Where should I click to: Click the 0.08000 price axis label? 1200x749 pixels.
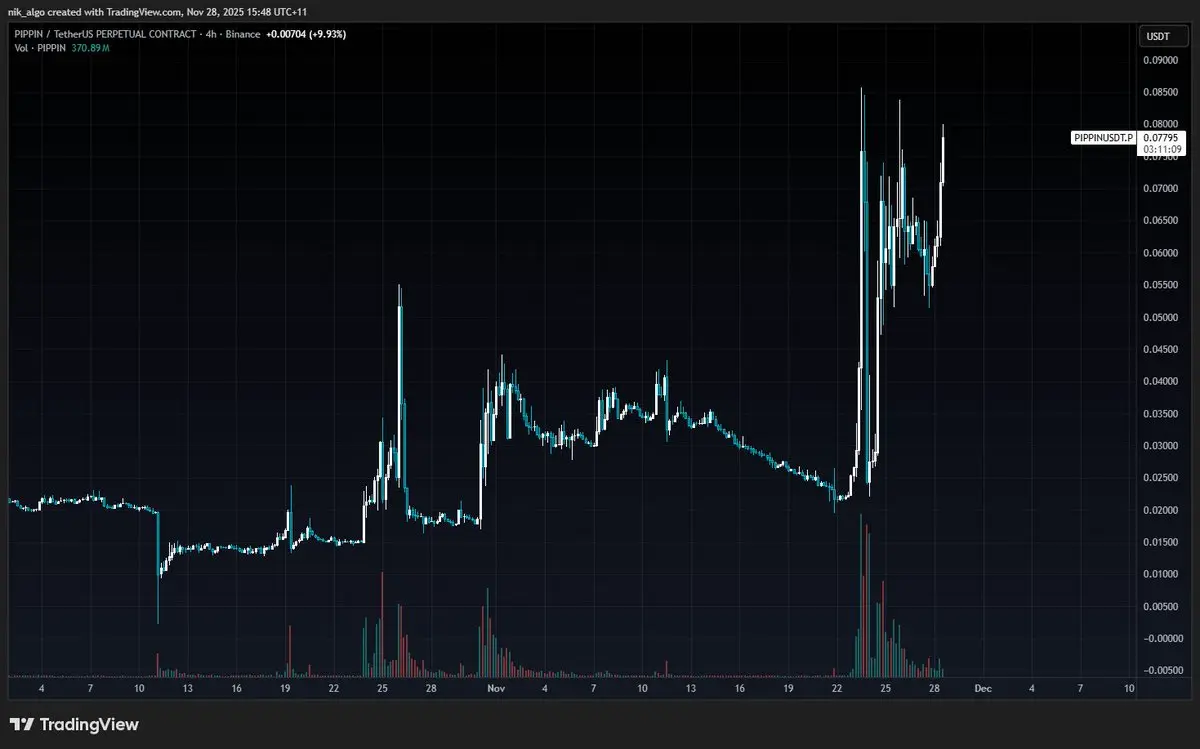point(1162,124)
